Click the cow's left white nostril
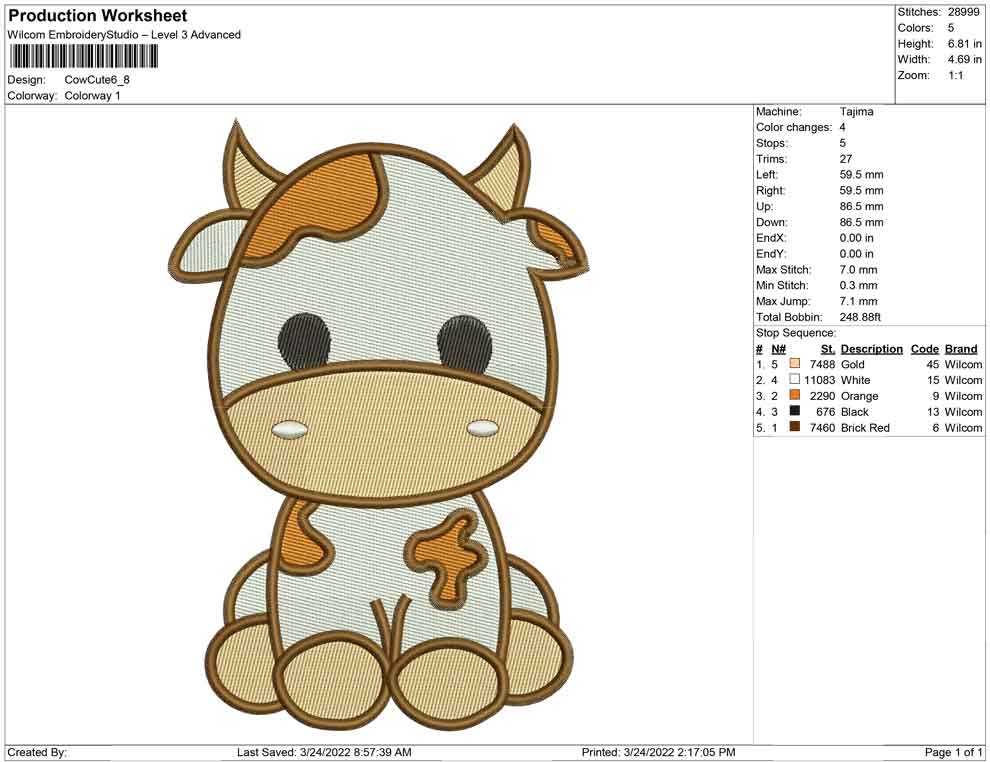990x762 pixels. pyautogui.click(x=288, y=429)
